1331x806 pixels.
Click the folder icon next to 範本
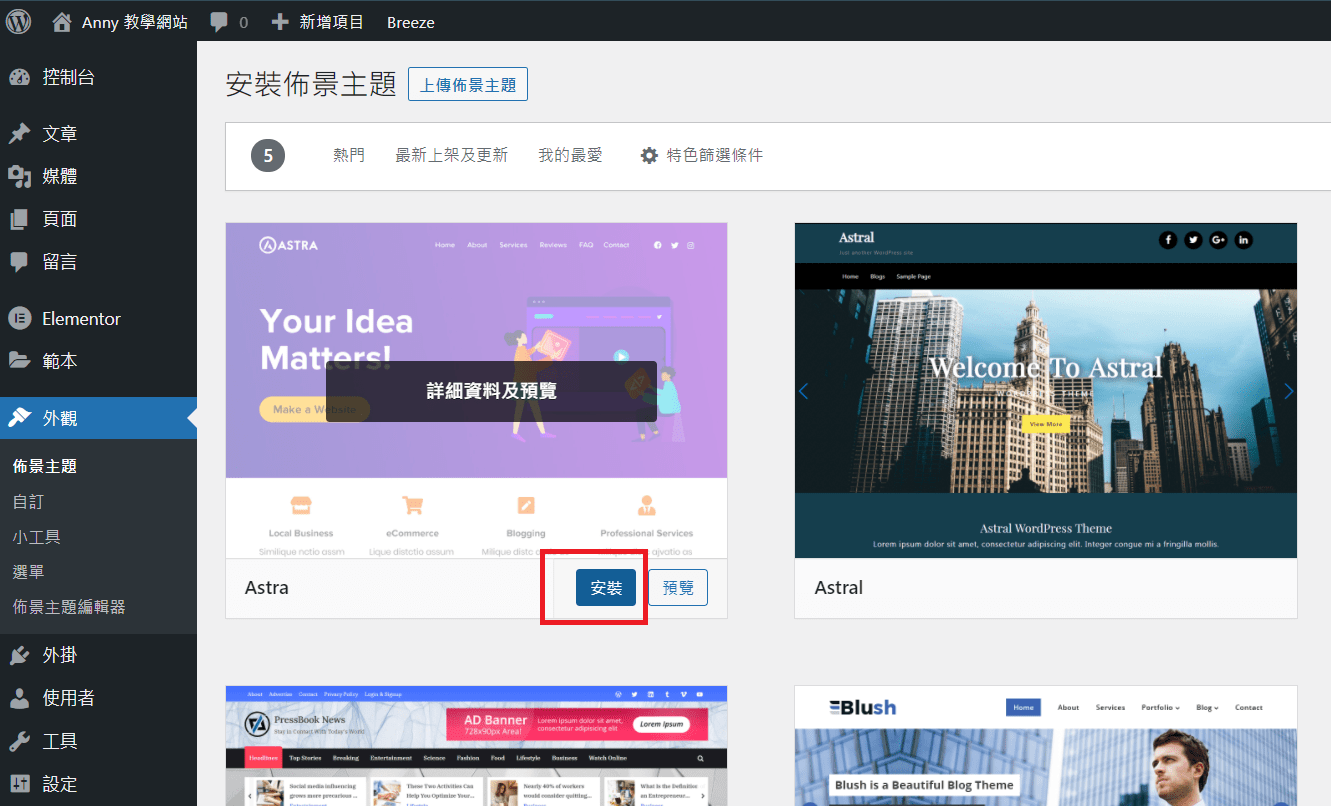19,361
